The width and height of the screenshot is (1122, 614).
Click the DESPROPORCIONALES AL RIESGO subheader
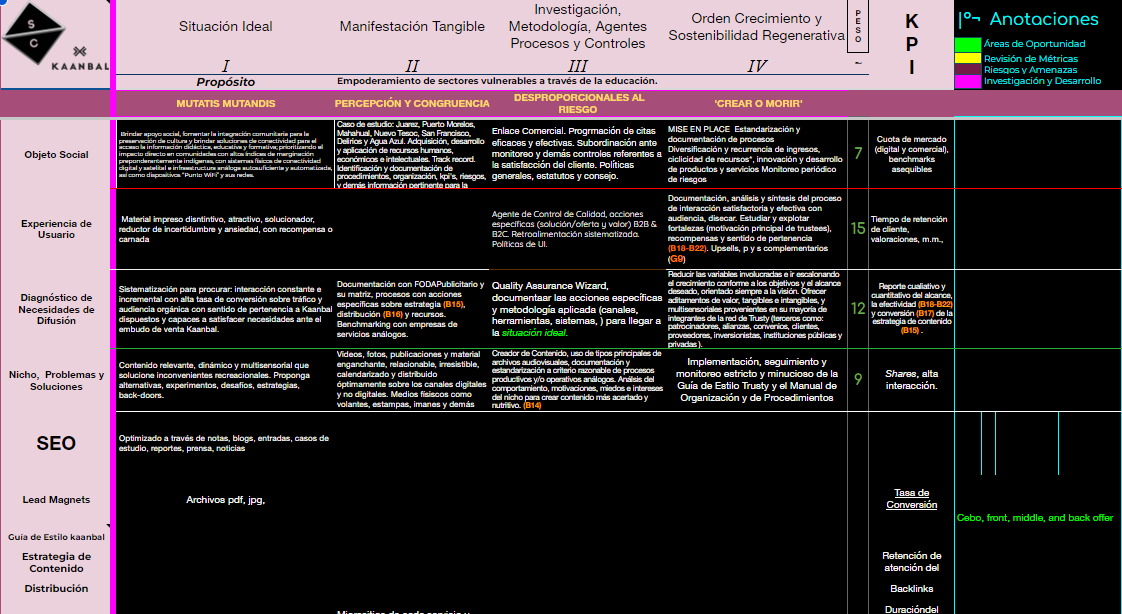pyautogui.click(x=579, y=104)
